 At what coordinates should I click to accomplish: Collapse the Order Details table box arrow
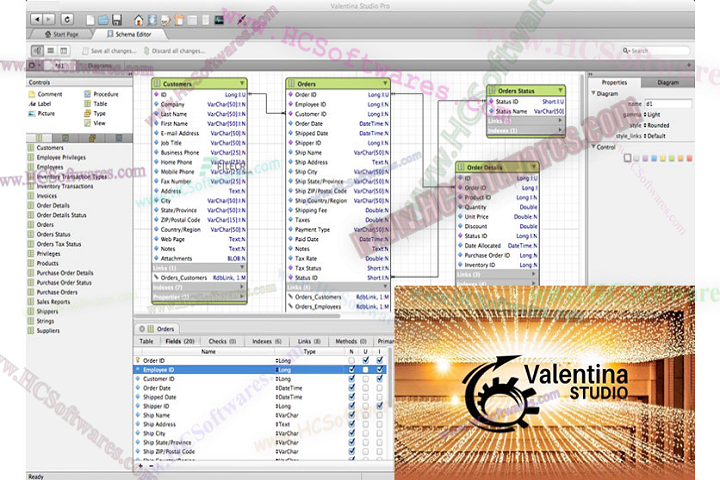click(534, 167)
